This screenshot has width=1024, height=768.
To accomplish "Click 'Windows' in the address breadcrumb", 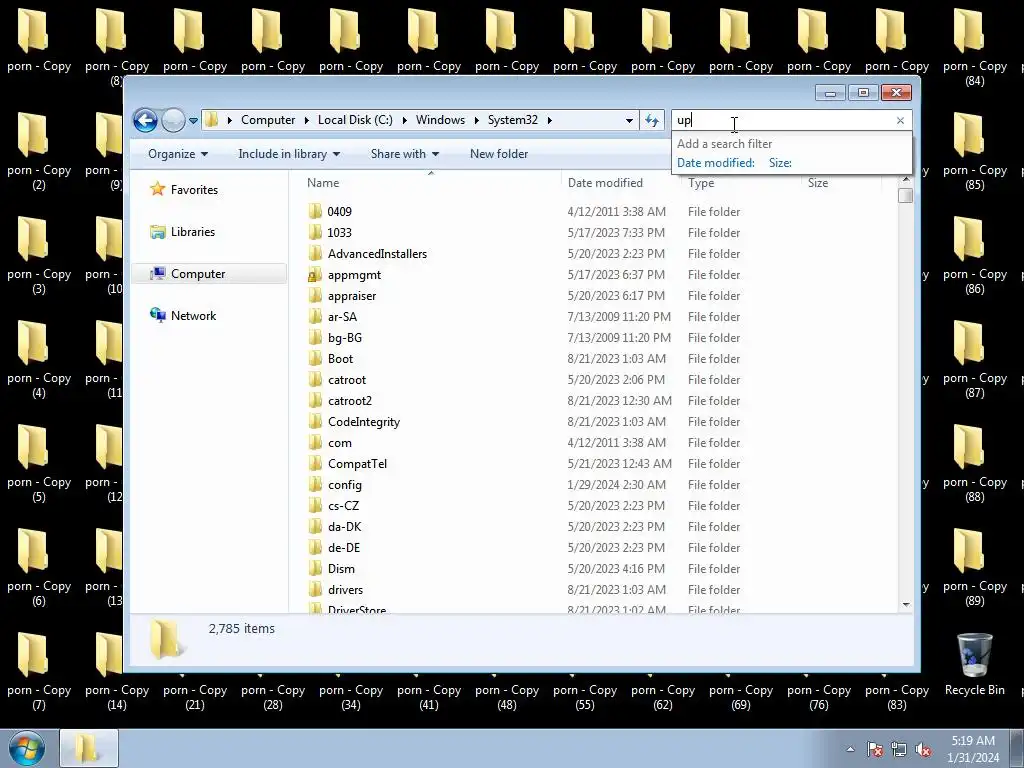I will pyautogui.click(x=440, y=120).
